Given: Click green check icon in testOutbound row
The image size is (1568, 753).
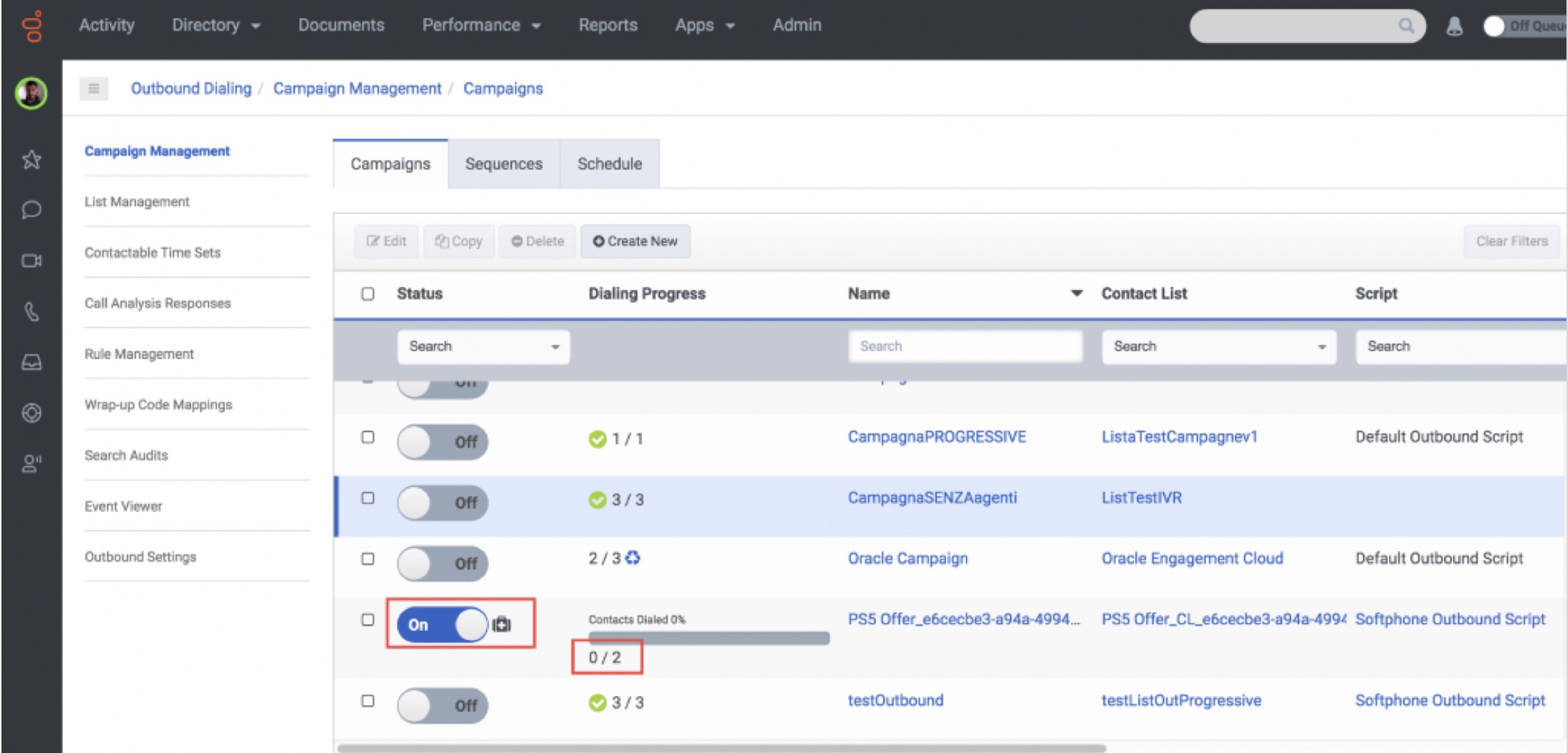Looking at the screenshot, I should (x=597, y=703).
